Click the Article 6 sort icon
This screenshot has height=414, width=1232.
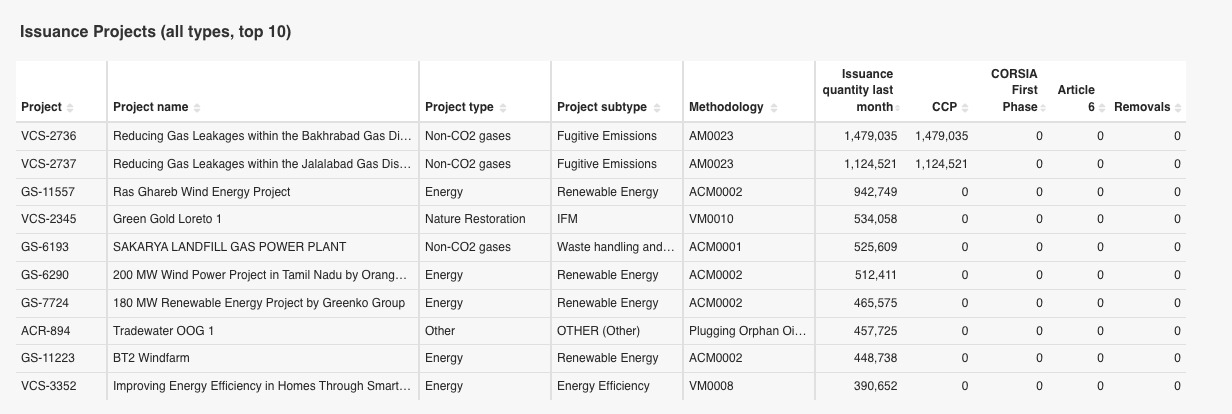[x=1101, y=108]
